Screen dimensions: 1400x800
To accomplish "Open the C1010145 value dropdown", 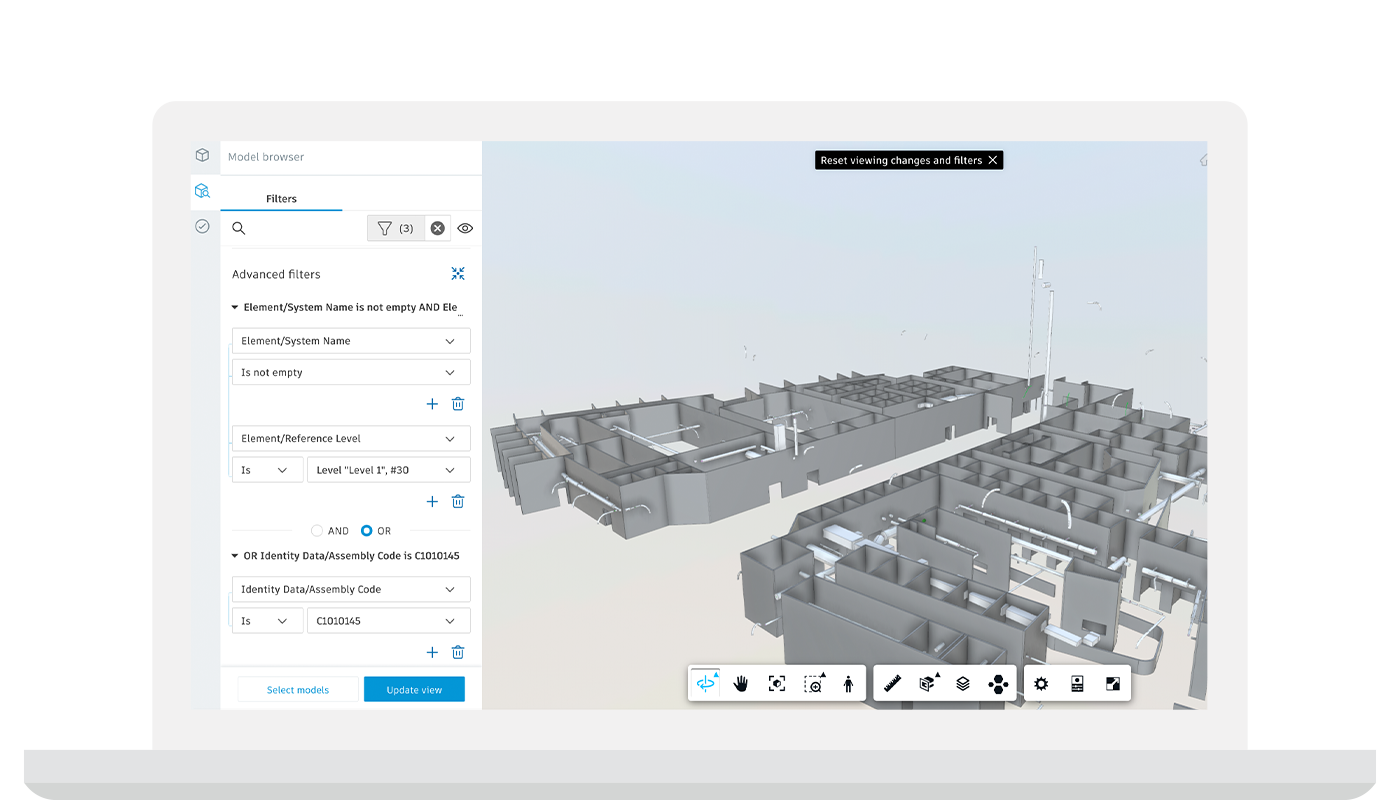I will [x=389, y=621].
